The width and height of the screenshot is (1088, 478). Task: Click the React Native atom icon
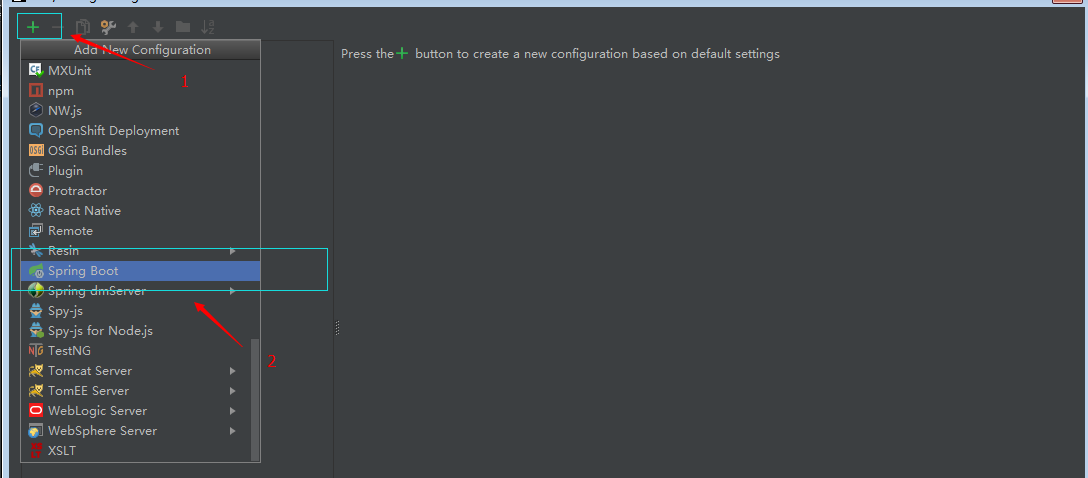tap(36, 211)
